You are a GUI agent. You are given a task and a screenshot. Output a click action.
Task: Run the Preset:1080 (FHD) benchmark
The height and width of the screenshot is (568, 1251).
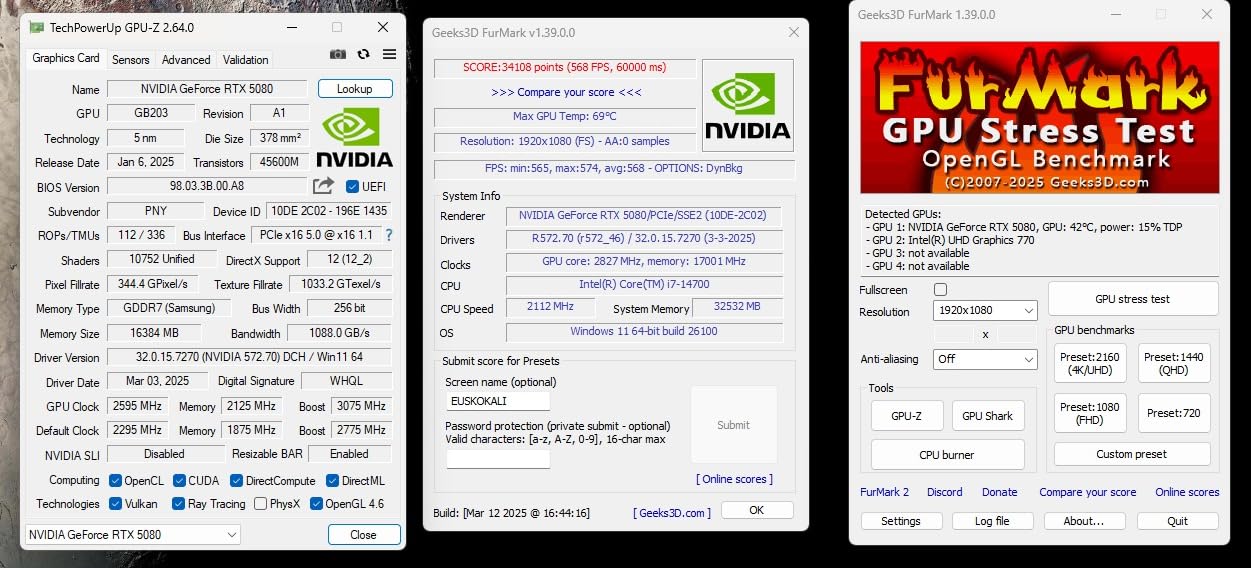tap(1090, 413)
